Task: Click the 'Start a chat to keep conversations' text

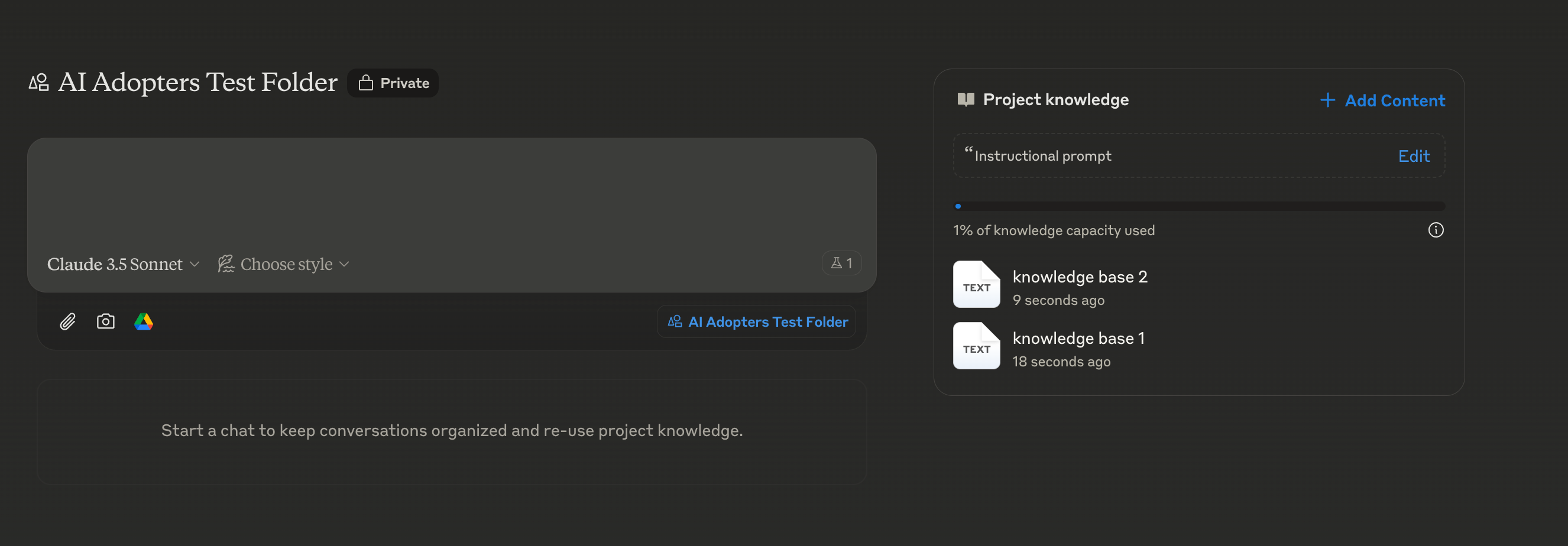Action: tap(452, 430)
